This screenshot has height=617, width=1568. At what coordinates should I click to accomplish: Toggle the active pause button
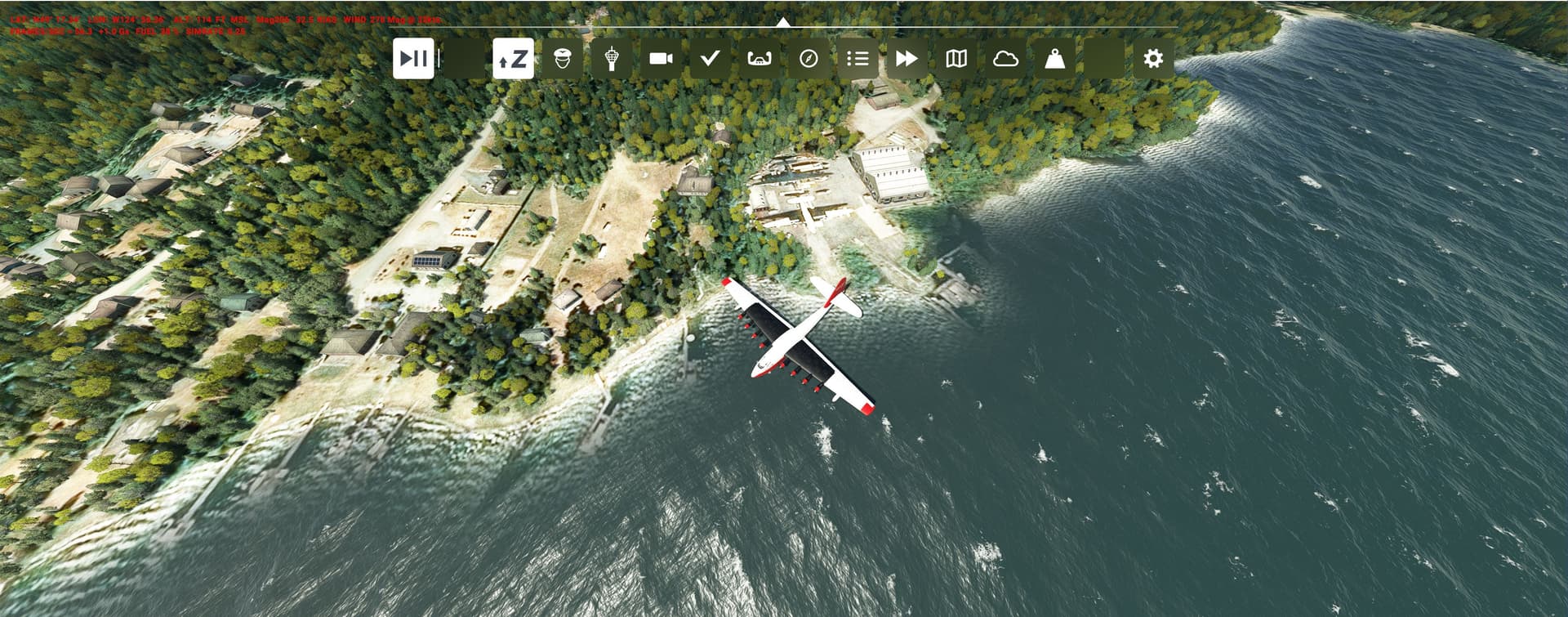413,58
